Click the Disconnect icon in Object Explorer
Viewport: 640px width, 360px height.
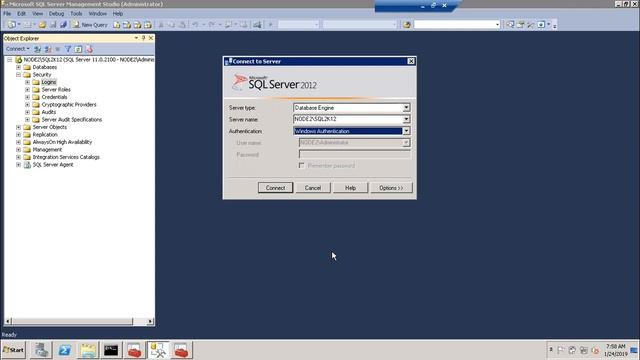pos(48,49)
